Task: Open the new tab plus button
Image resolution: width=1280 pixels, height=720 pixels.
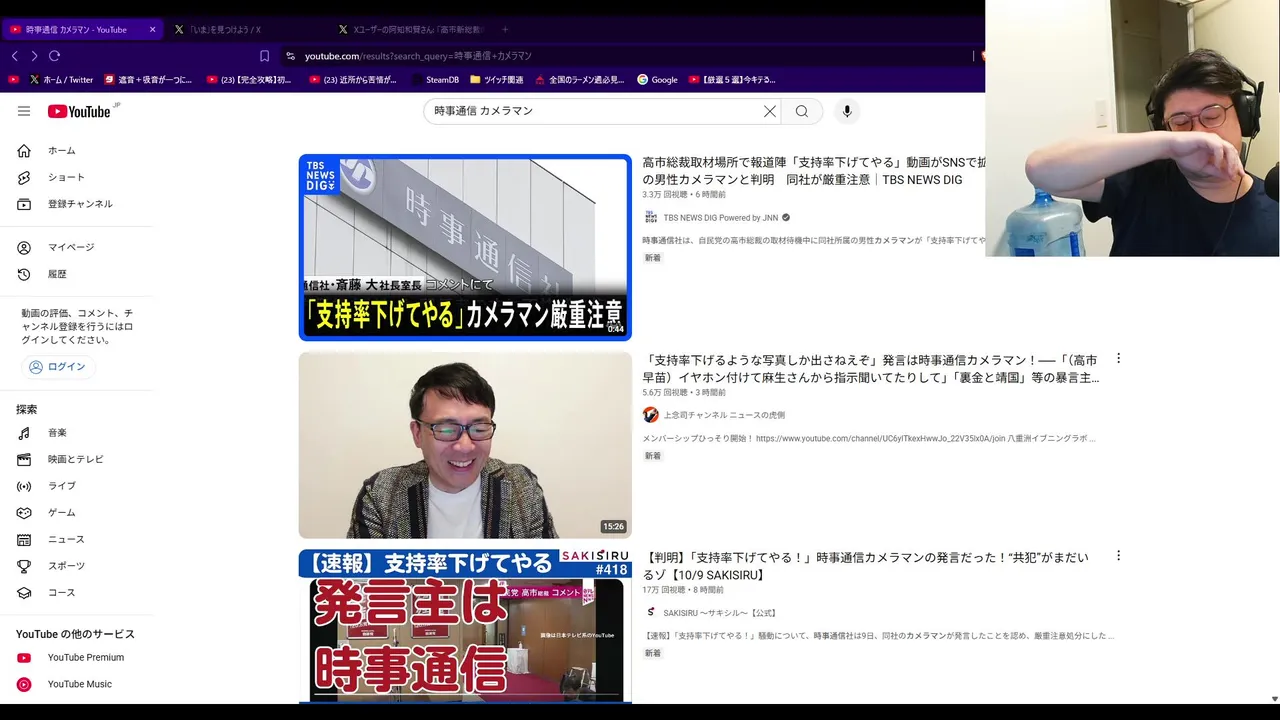Action: tap(505, 30)
